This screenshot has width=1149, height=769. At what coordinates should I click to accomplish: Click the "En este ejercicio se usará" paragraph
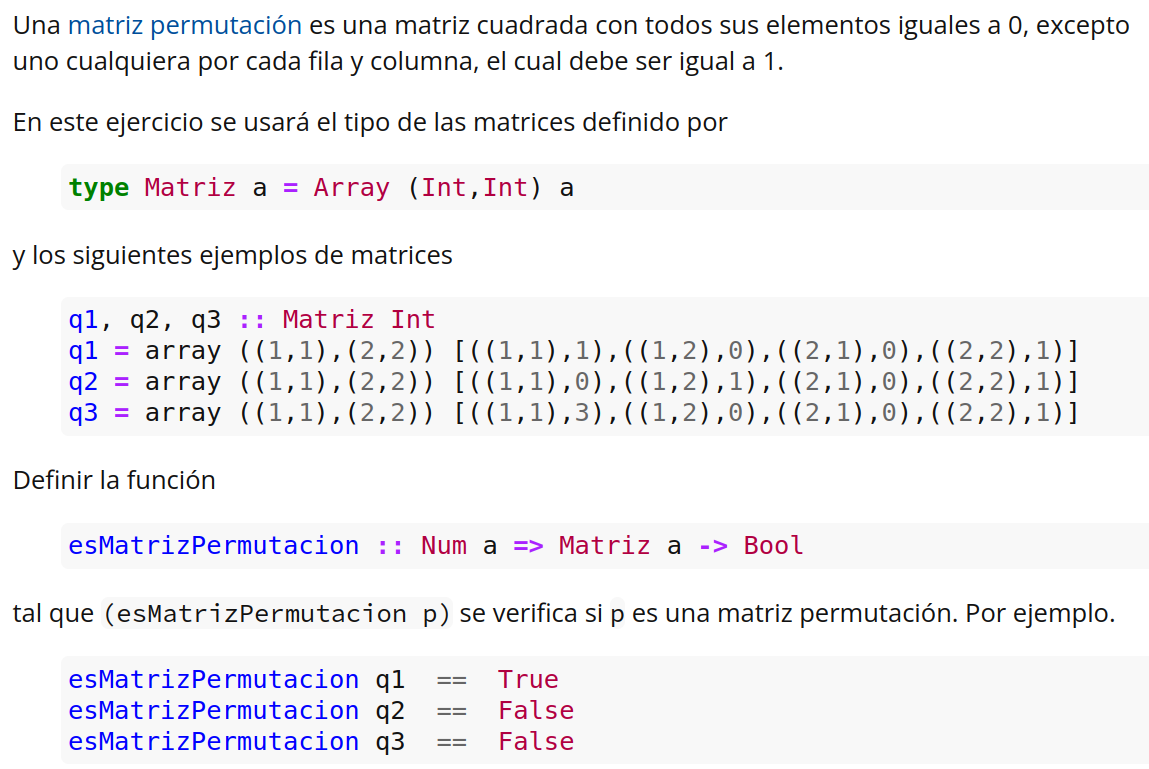click(x=370, y=123)
